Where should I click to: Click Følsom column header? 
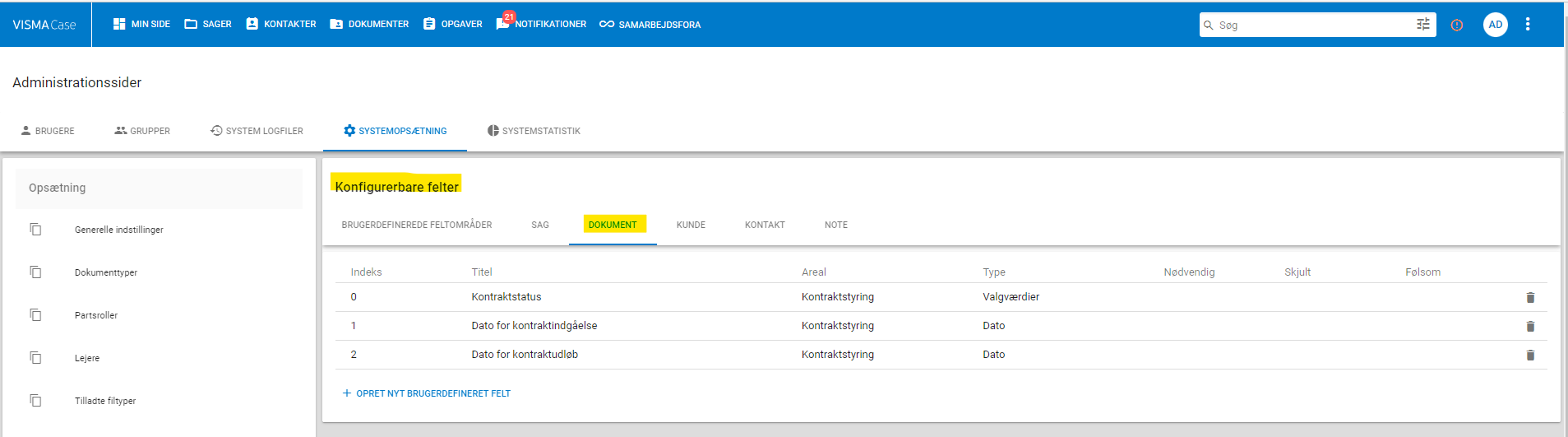point(1422,272)
